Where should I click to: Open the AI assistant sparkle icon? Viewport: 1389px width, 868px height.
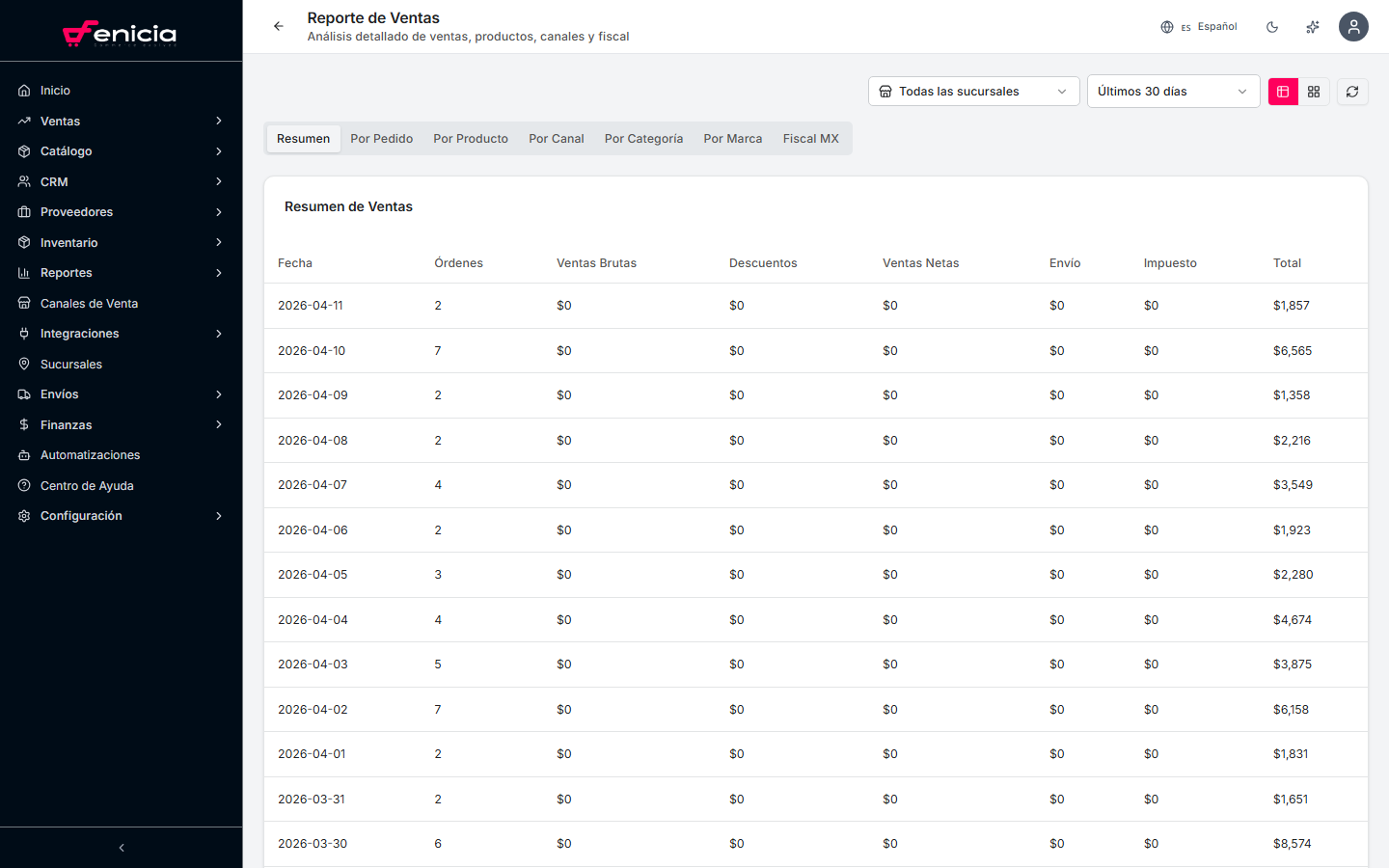pyautogui.click(x=1312, y=26)
